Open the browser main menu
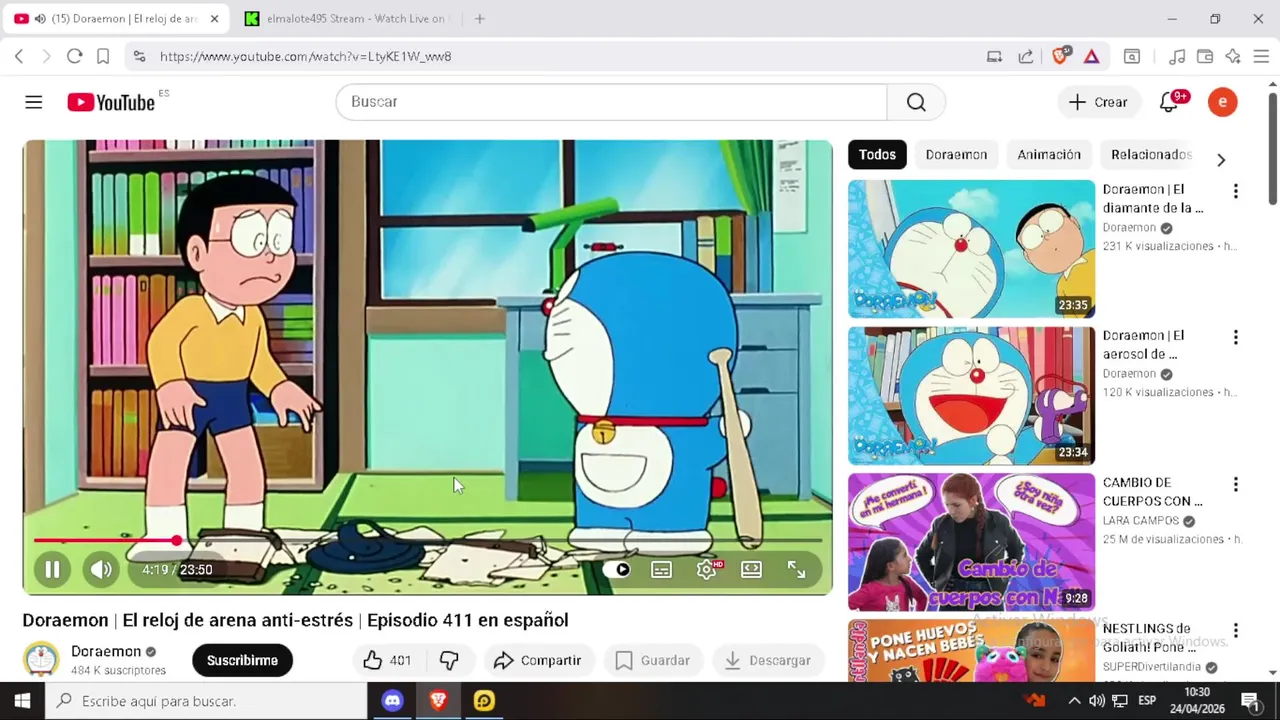1280x720 pixels. point(1261,57)
